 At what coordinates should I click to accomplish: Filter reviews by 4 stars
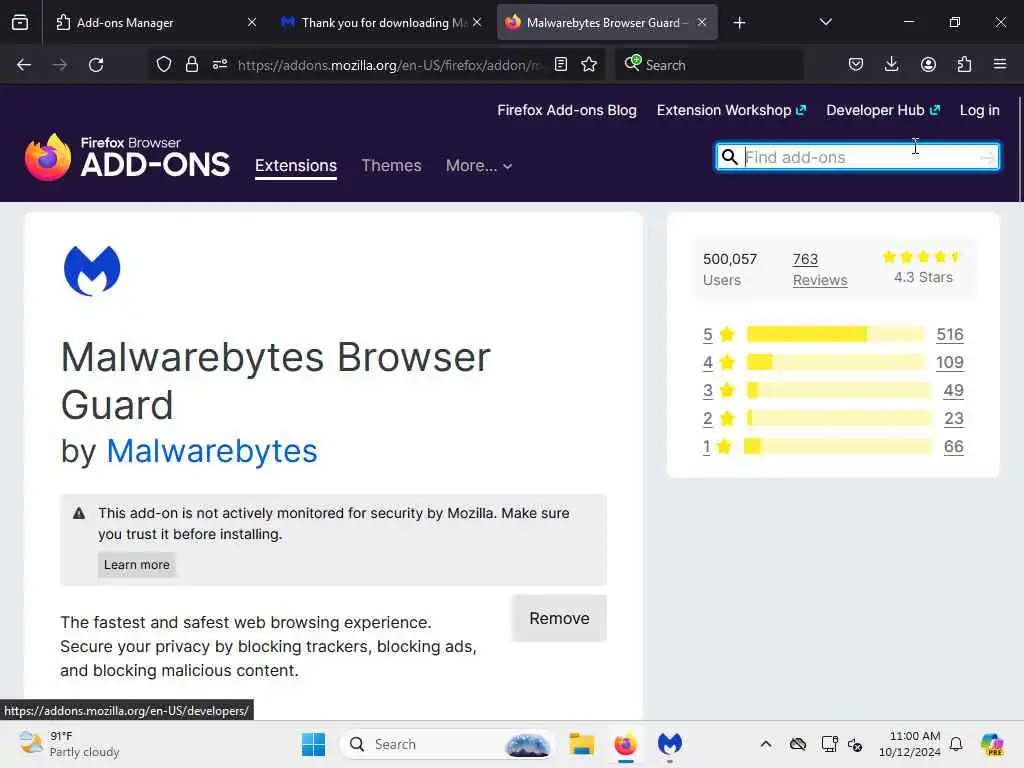[x=719, y=362]
